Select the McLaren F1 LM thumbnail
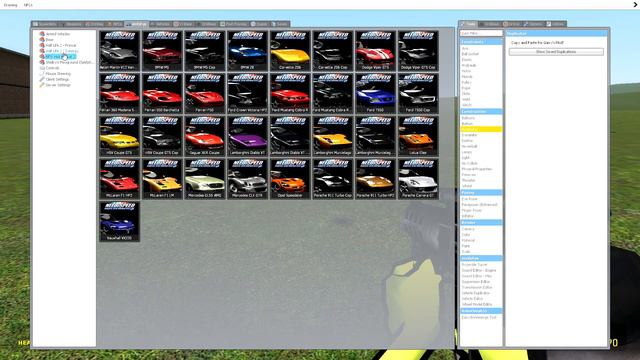This screenshot has width=640, height=360. click(x=162, y=179)
